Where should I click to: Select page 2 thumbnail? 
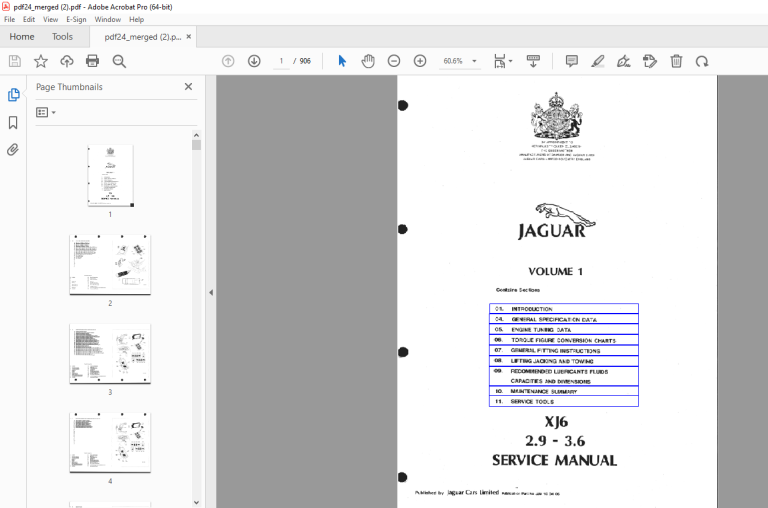click(110, 265)
